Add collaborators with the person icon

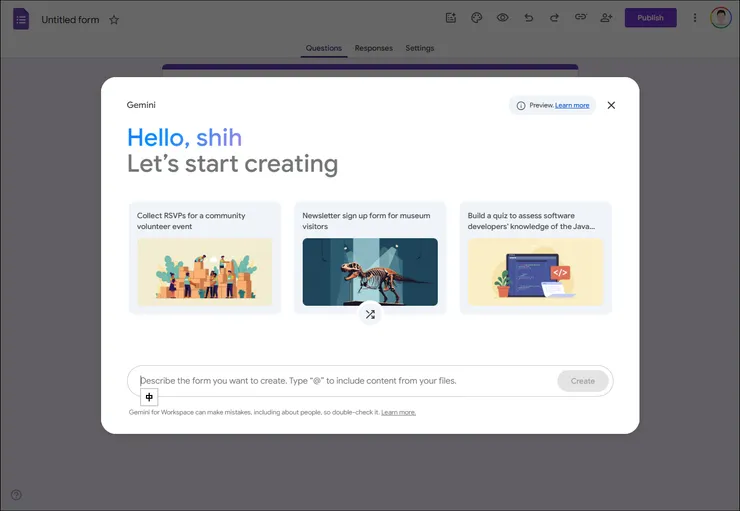(606, 18)
